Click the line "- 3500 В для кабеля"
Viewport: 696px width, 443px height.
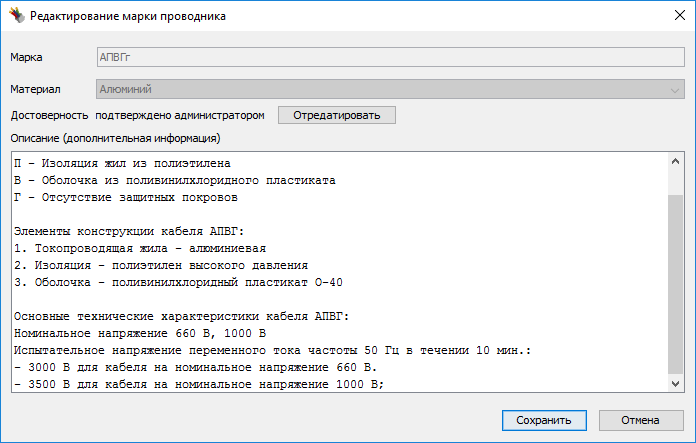[199, 384]
